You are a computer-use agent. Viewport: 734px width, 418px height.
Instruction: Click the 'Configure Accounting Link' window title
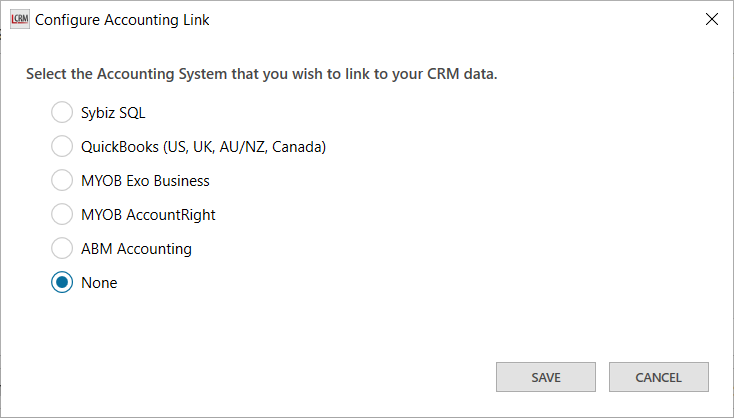122,19
